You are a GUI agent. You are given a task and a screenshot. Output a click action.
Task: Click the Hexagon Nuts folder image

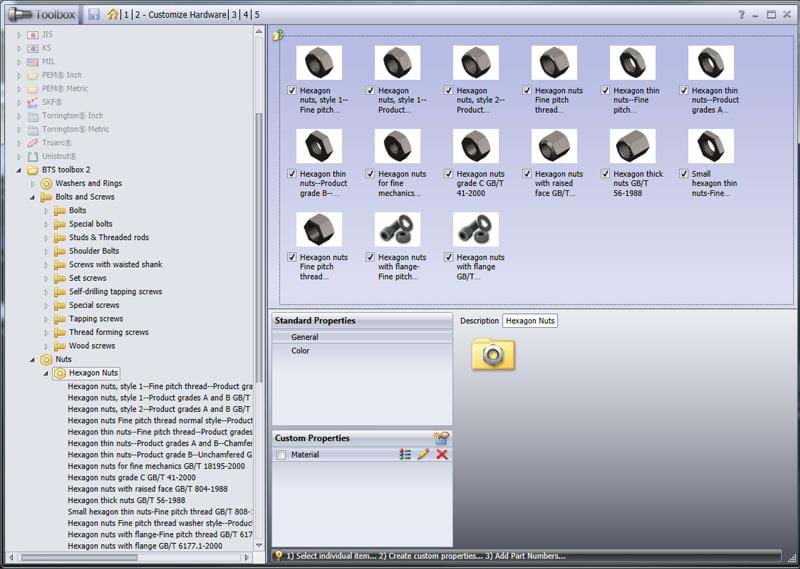click(492, 354)
